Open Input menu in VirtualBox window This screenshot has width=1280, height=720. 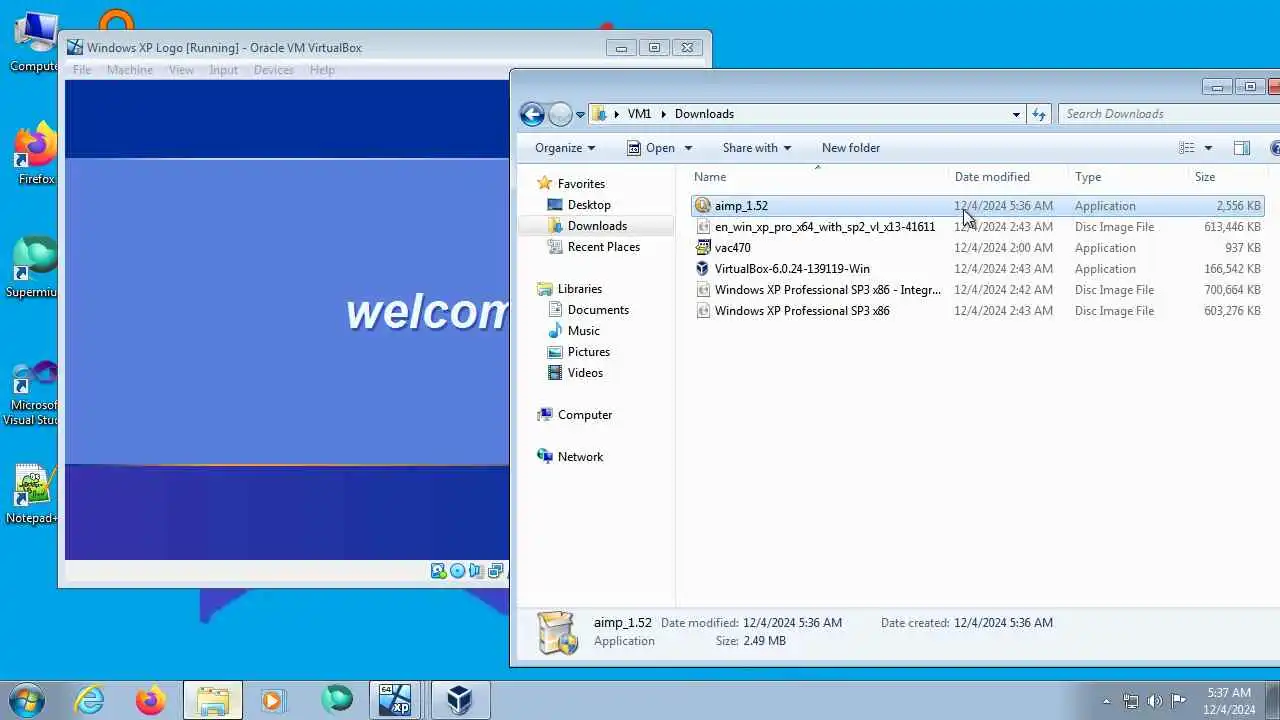pos(223,70)
